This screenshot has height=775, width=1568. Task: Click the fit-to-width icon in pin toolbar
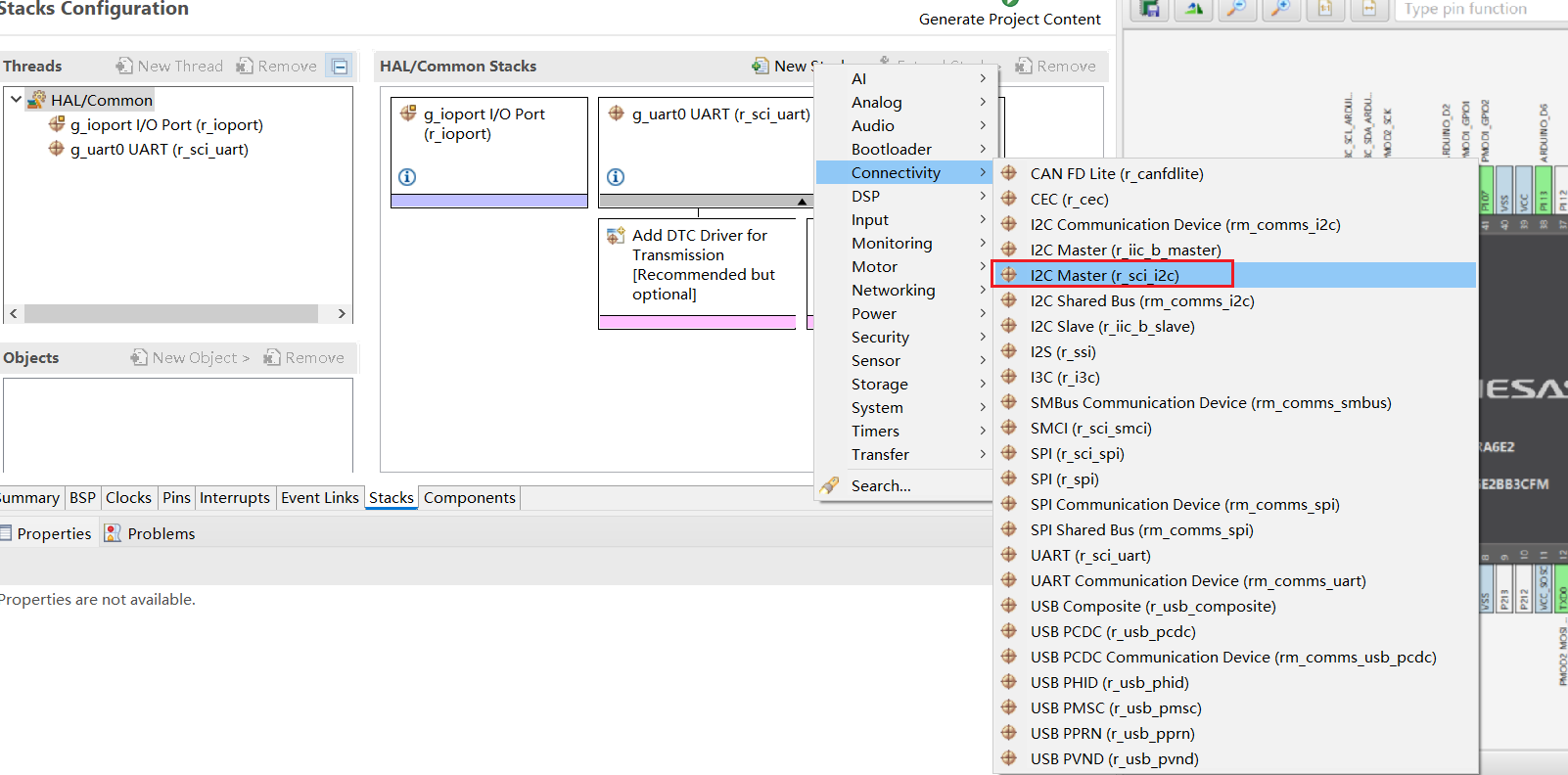pos(1368,9)
